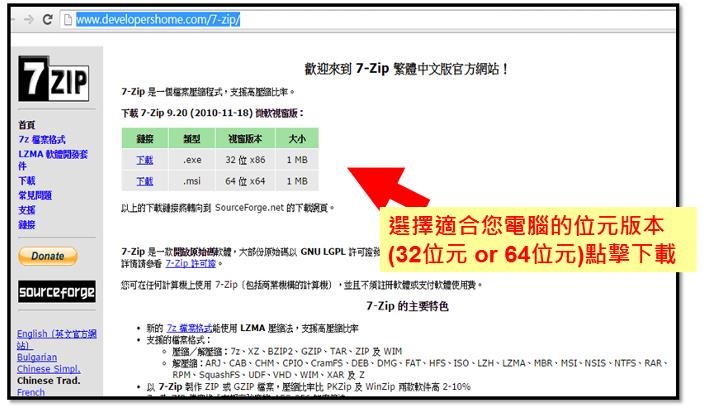Open 7z 檔案格式 sidebar link
The width and height of the screenshot is (703, 406).
tap(42, 139)
